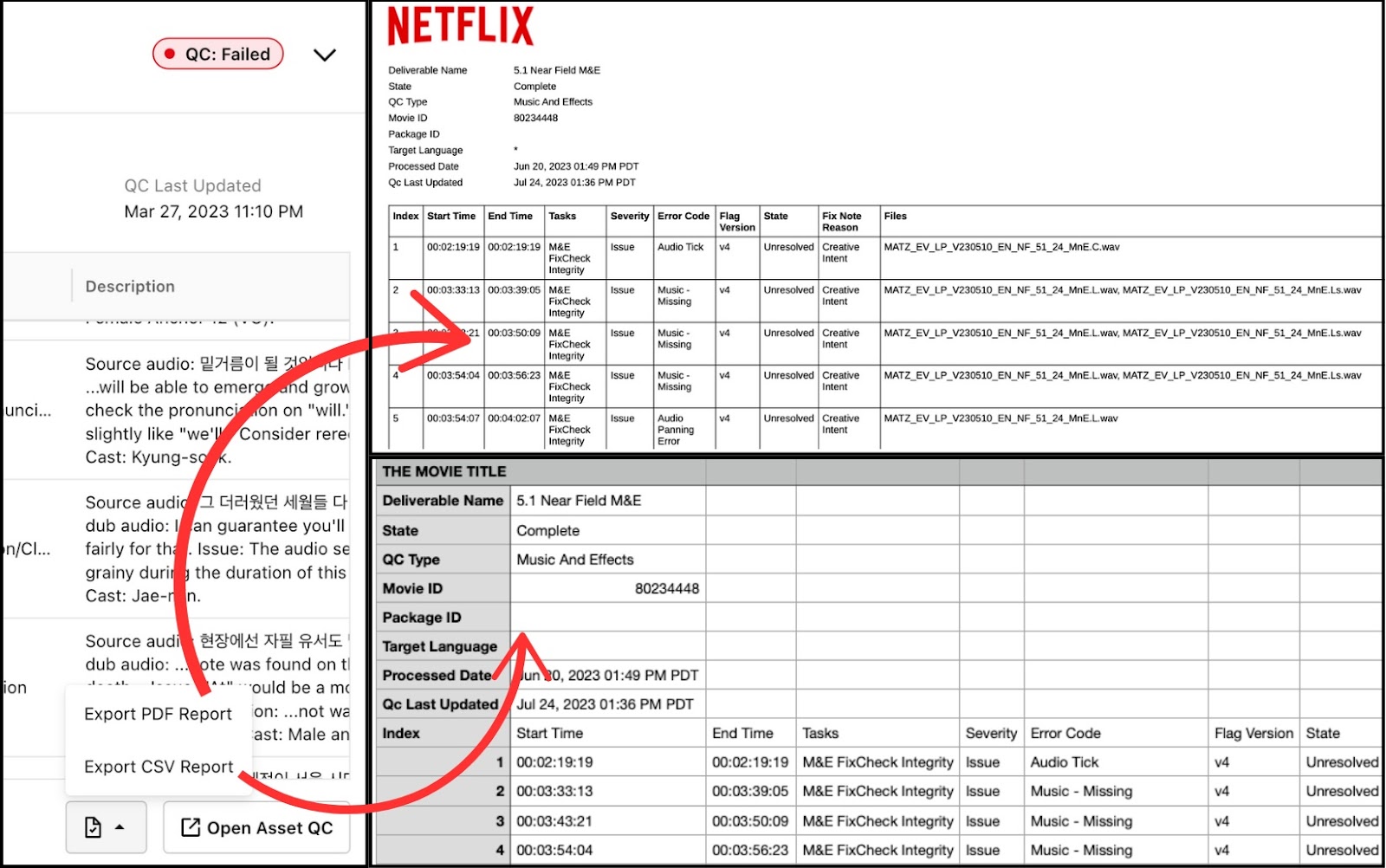The image size is (1386, 868).
Task: Select the Deliverable Name label cell in spreadsheet
Action: 443,501
